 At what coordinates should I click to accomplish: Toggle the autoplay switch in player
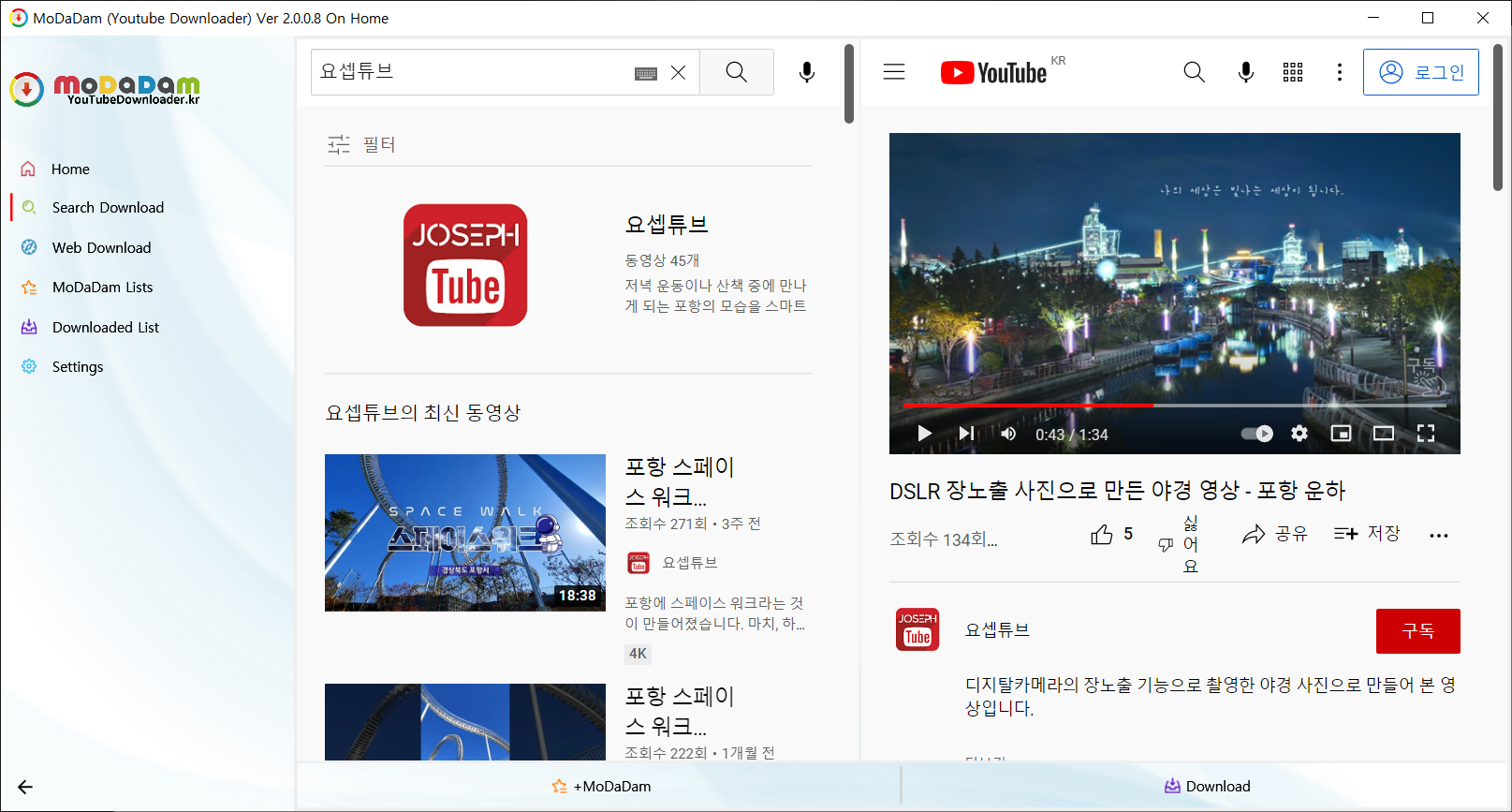1257,434
